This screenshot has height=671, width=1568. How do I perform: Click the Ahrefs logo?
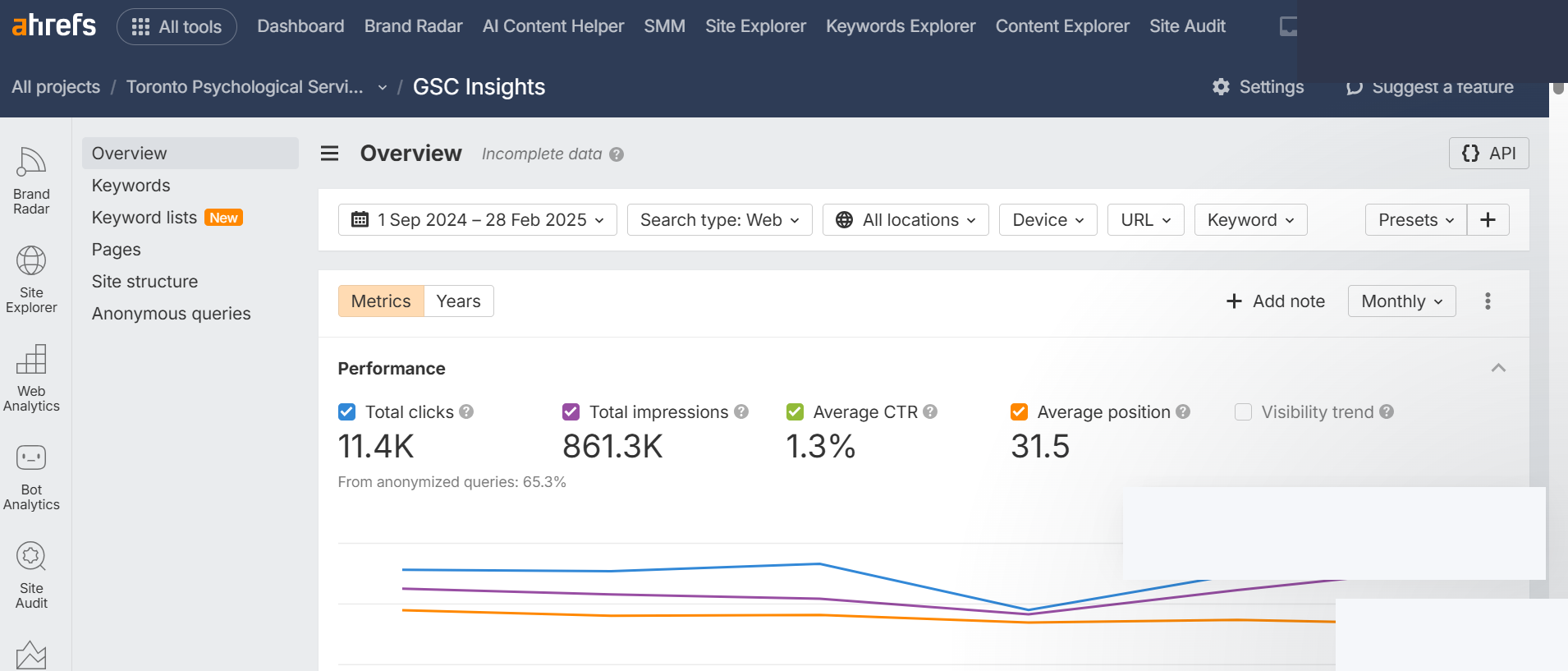click(x=53, y=25)
